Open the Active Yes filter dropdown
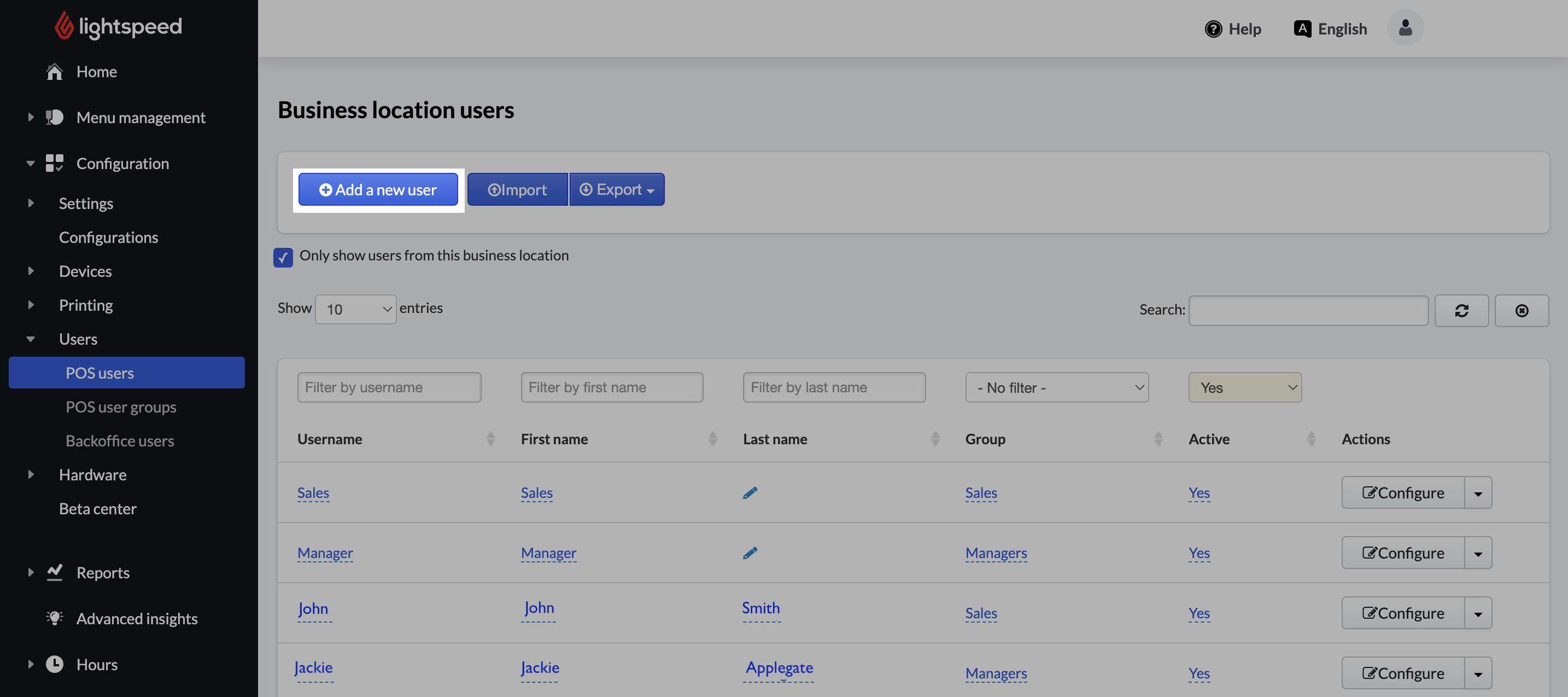 [x=1244, y=387]
